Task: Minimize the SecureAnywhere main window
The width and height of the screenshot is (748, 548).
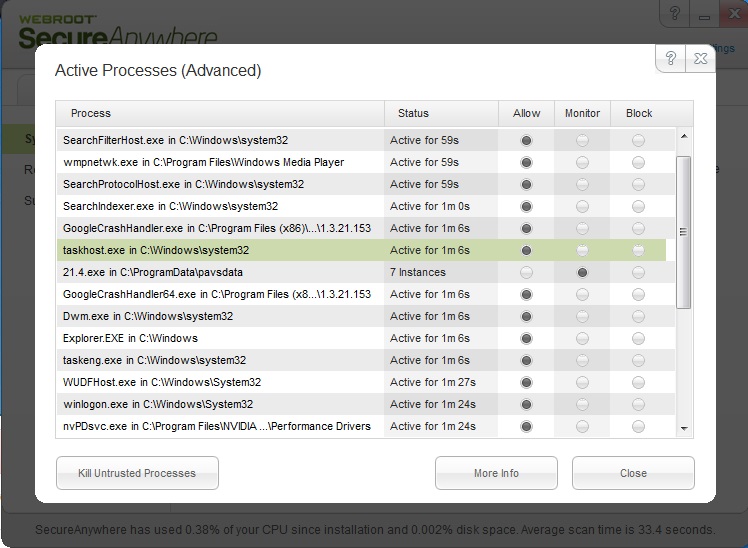Action: tap(704, 14)
